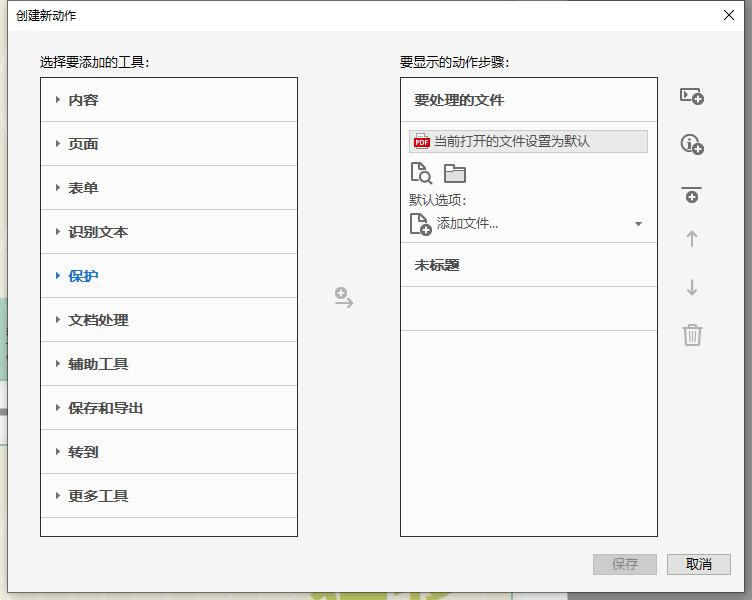The height and width of the screenshot is (600, 752).
Task: Expand the 转到 tool category
Action: [x=169, y=452]
